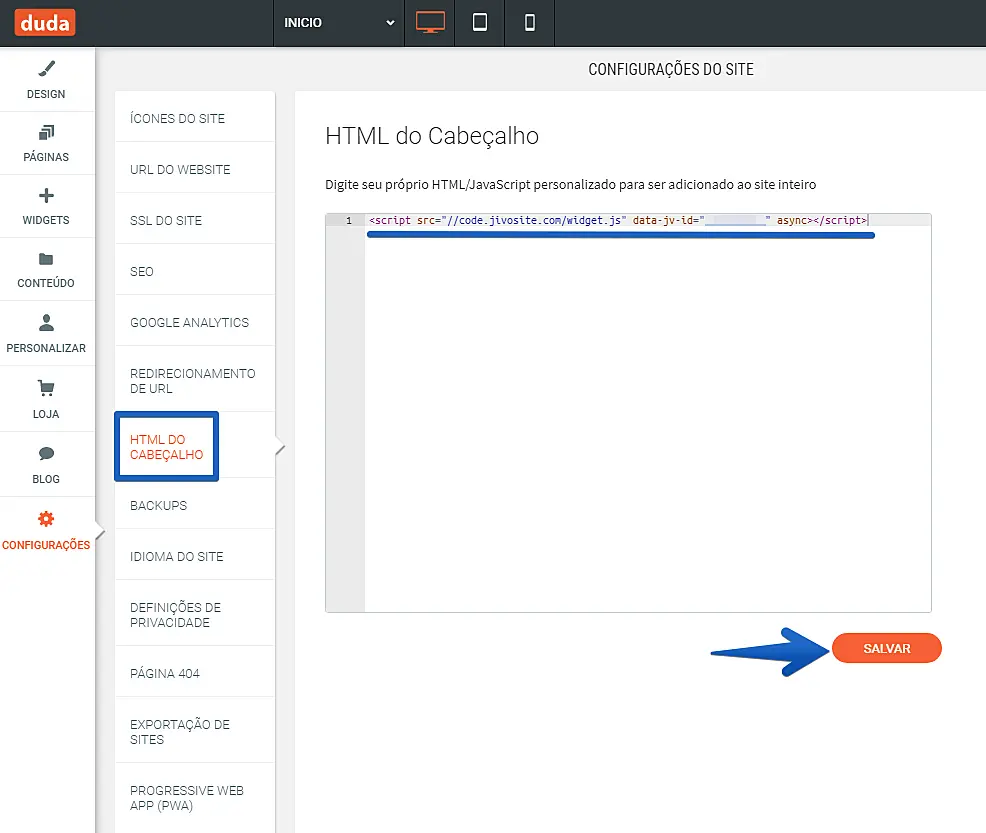Viewport: 986px width, 833px height.
Task: Expand the INICIO page dropdown
Action: 339,23
